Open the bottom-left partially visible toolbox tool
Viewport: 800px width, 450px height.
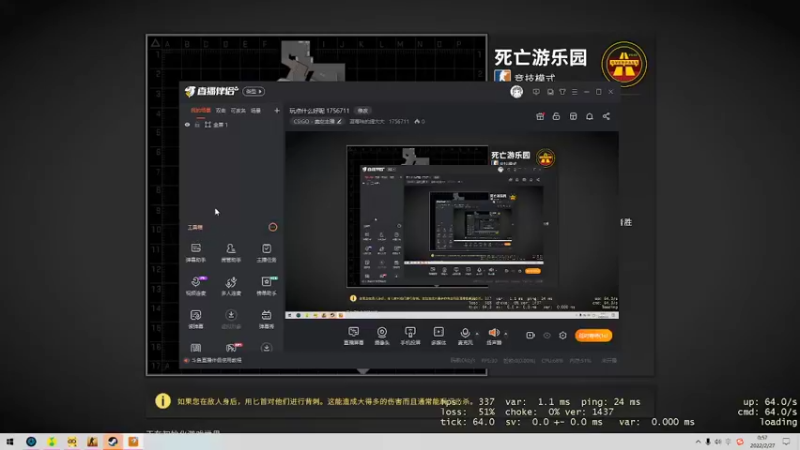coord(196,348)
